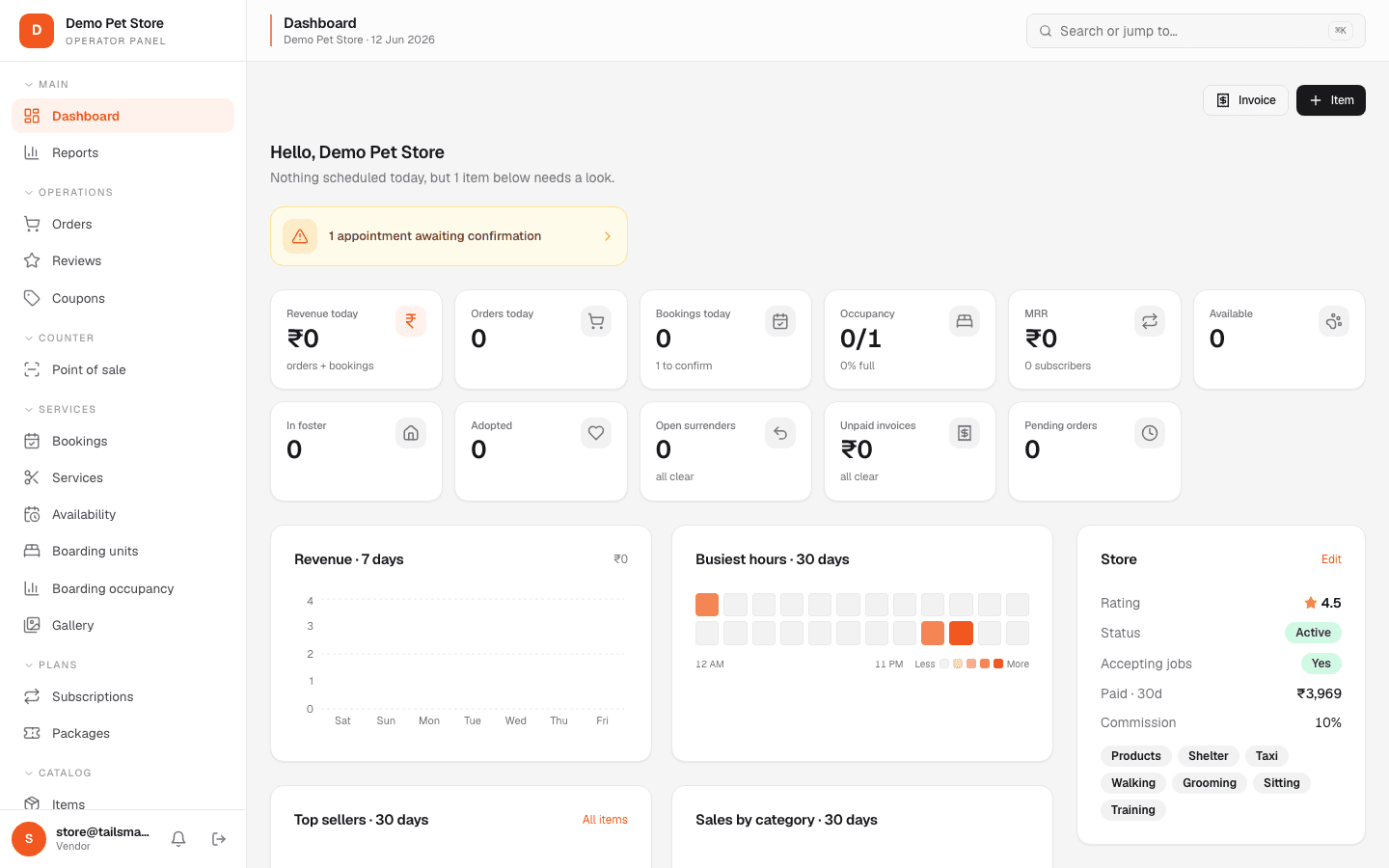Viewport: 1389px width, 868px height.
Task: Click the add Item button
Action: [1331, 100]
